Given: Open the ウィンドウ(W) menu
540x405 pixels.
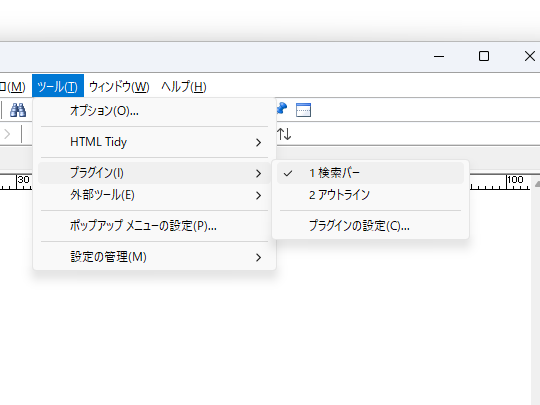Looking at the screenshot, I should [119, 86].
